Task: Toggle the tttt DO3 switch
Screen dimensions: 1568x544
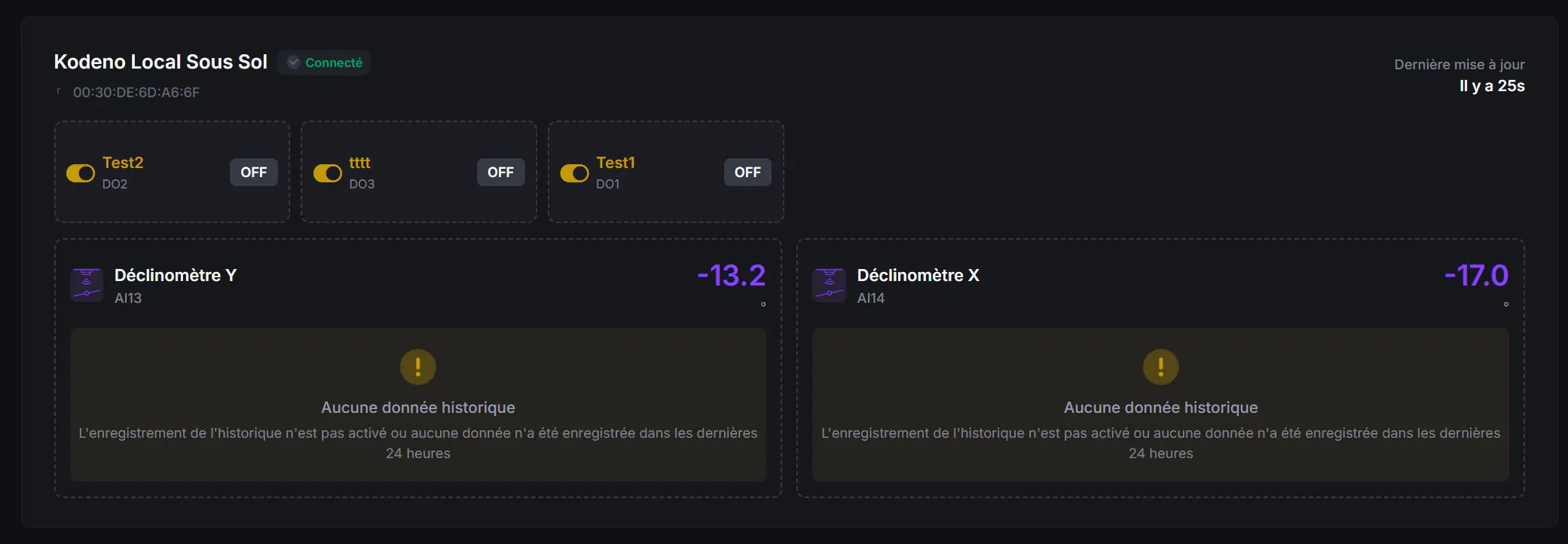Action: point(328,173)
